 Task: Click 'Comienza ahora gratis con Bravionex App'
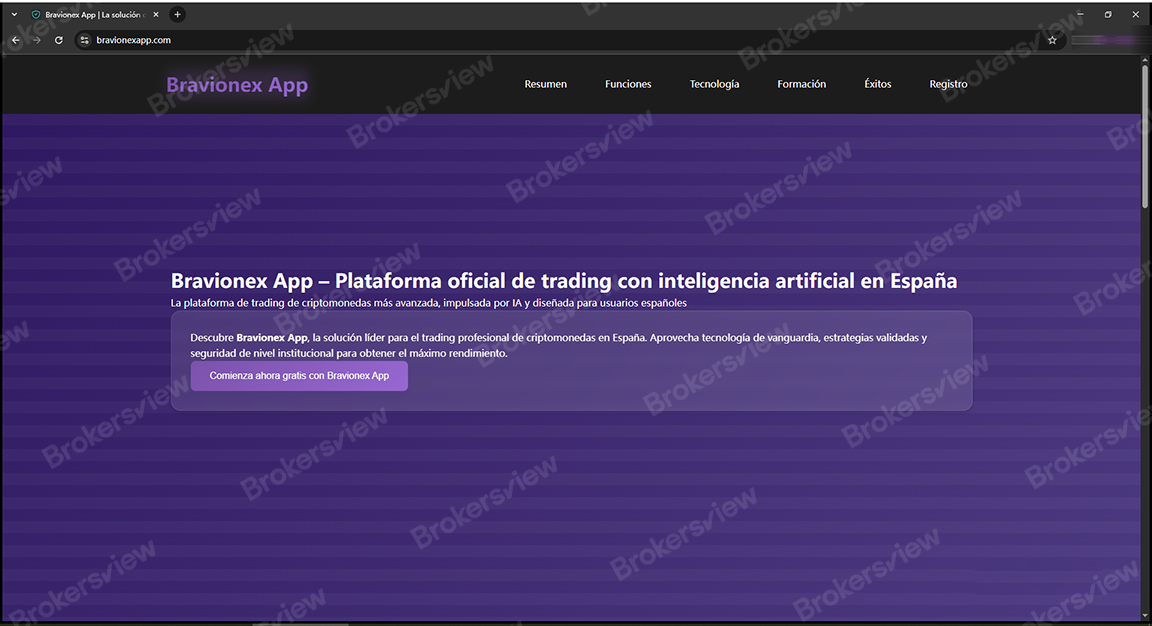(x=299, y=375)
